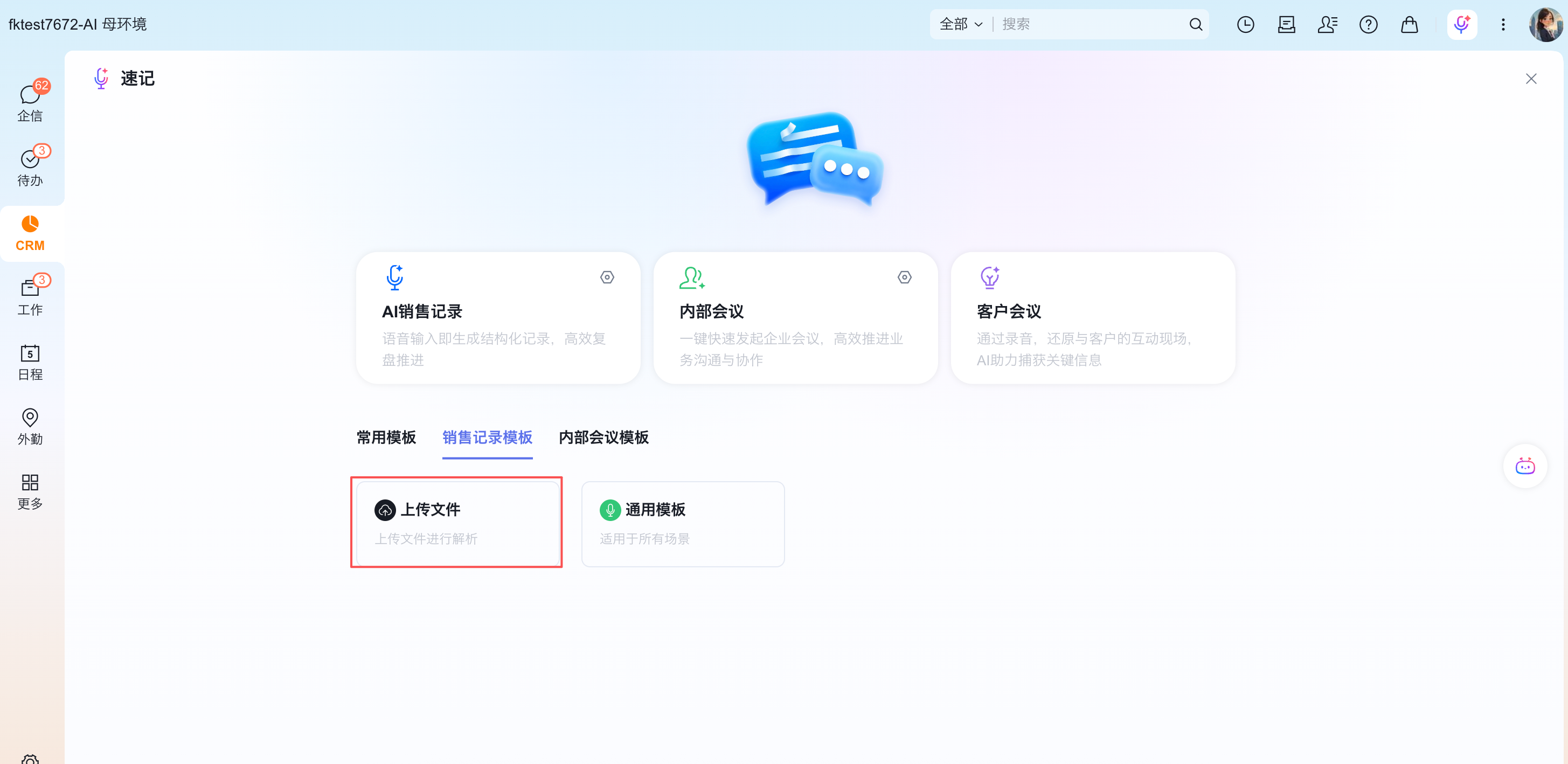Click the AI microphone icon in header
This screenshot has width=1568, height=764.
point(1461,24)
